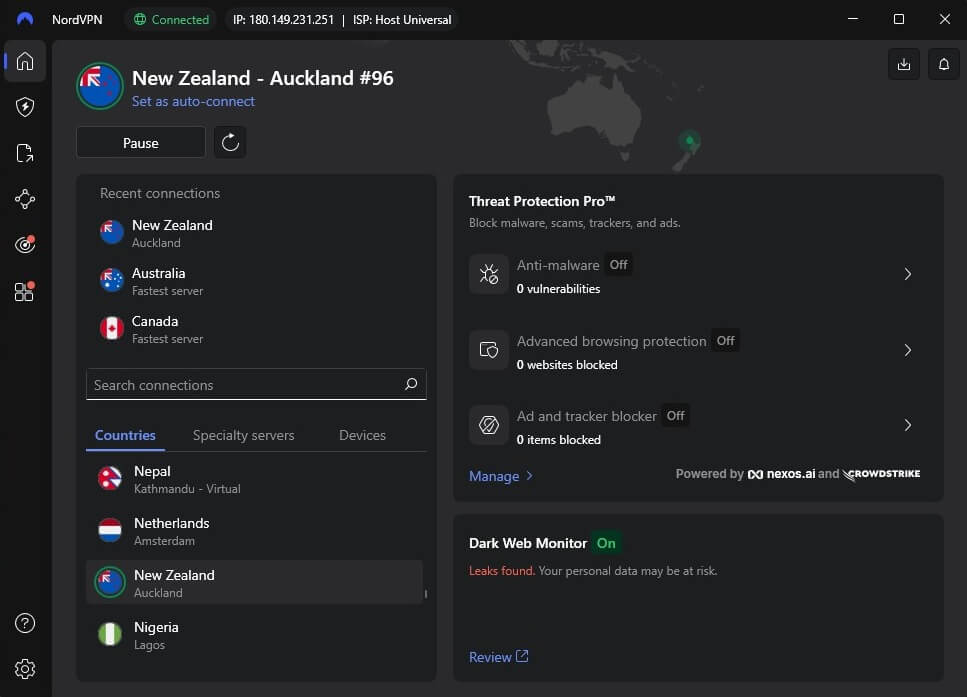Select New Zealand Auckland in countries list

(x=254, y=582)
